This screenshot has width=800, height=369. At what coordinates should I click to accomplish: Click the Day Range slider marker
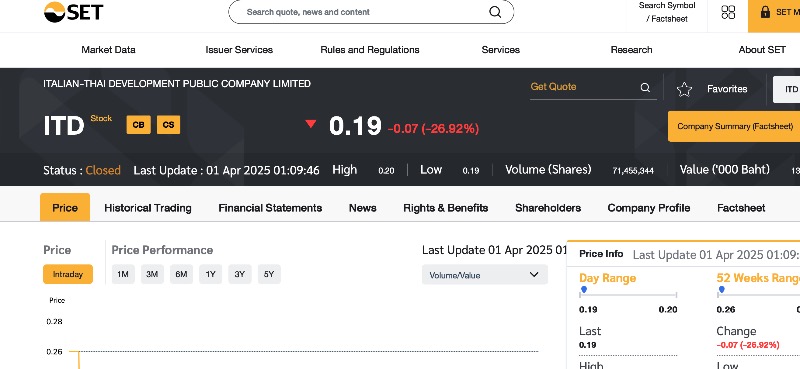coord(584,289)
